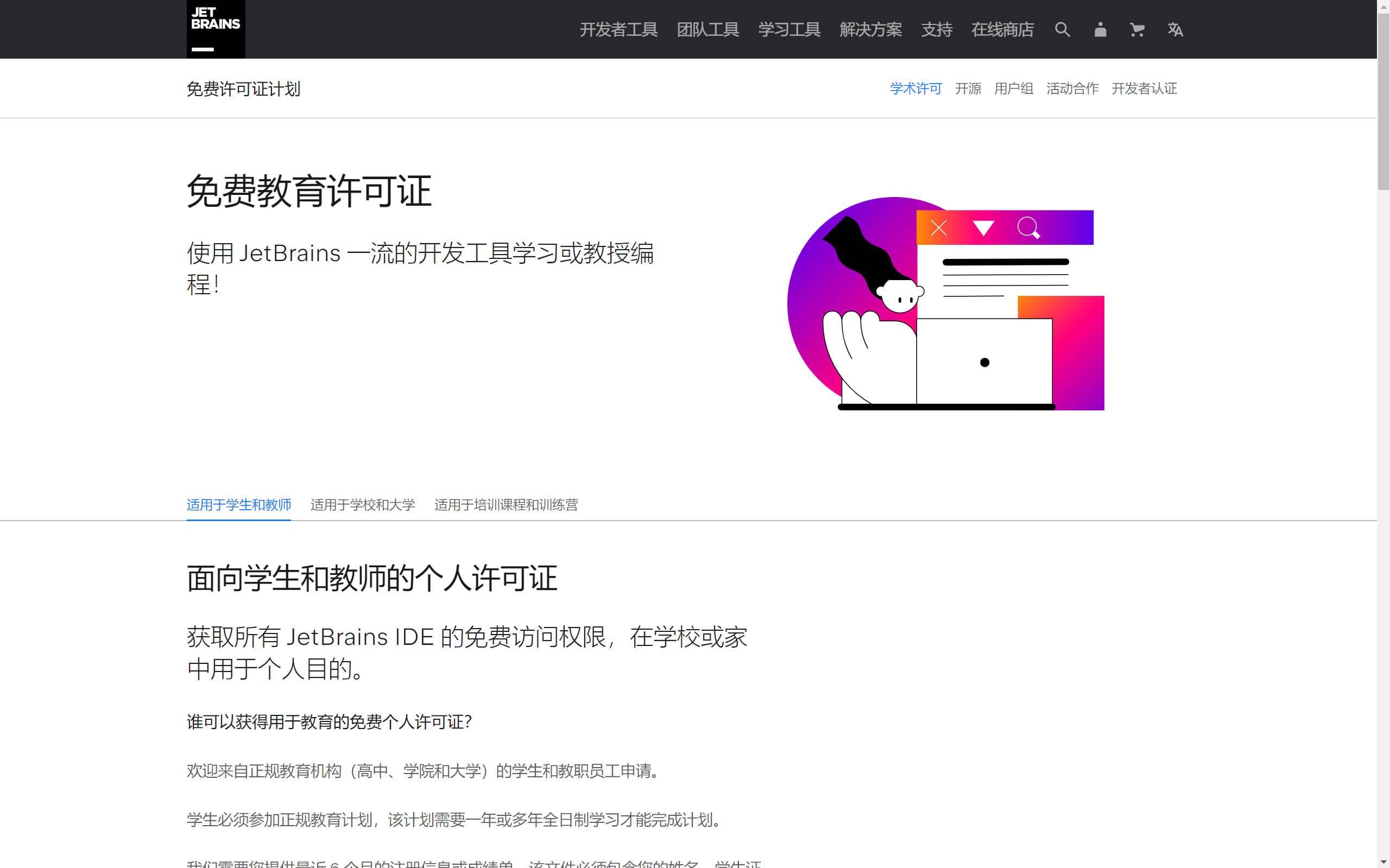
Task: Click the education illustration image
Action: tap(945, 303)
